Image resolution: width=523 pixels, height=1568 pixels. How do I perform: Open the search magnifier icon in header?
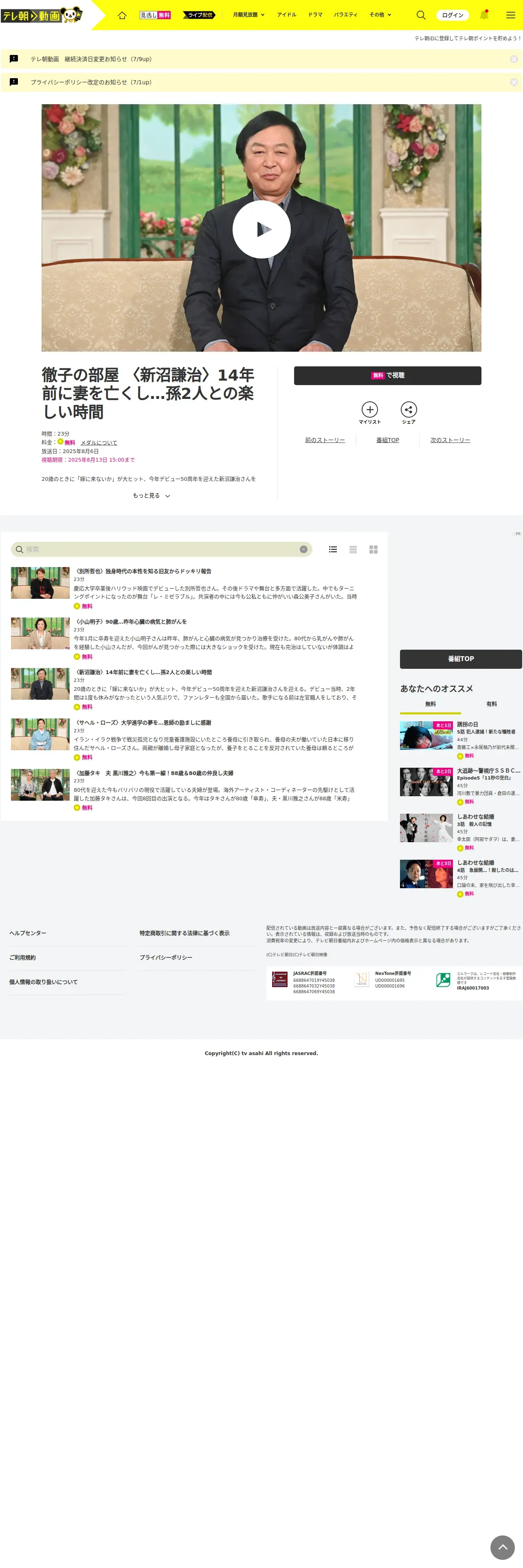point(421,15)
